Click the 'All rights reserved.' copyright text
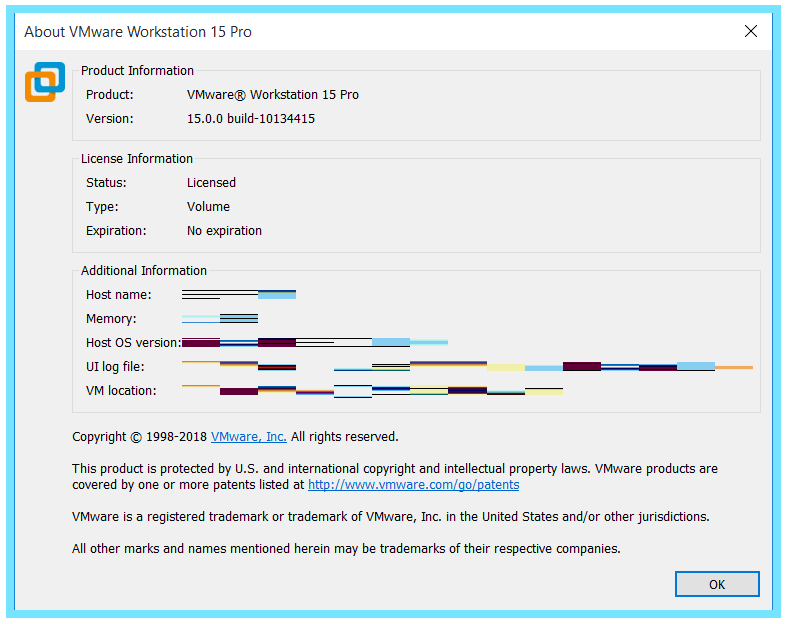The height and width of the screenshot is (624, 785). point(344,437)
